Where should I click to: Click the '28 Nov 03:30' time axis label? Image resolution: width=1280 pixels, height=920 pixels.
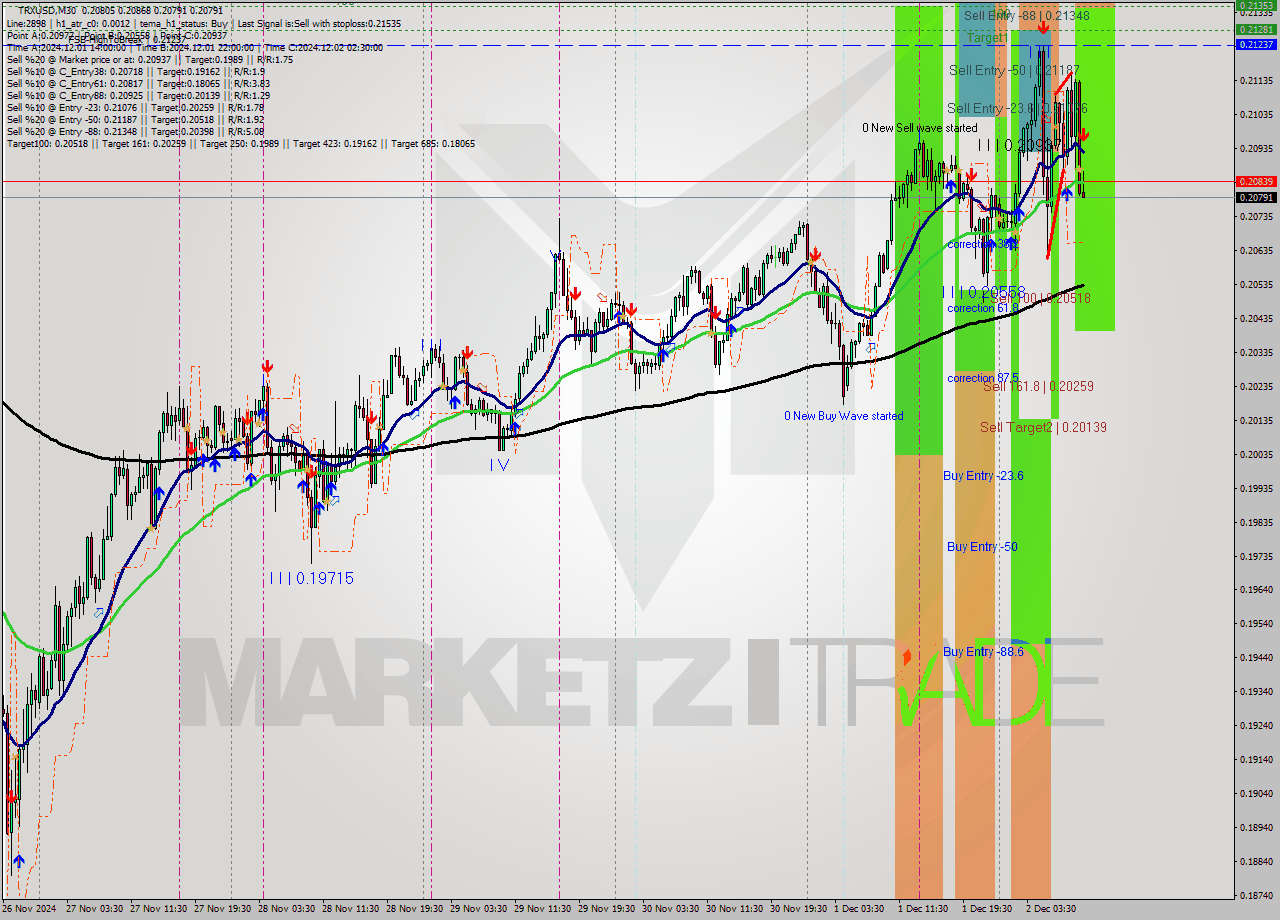(288, 909)
